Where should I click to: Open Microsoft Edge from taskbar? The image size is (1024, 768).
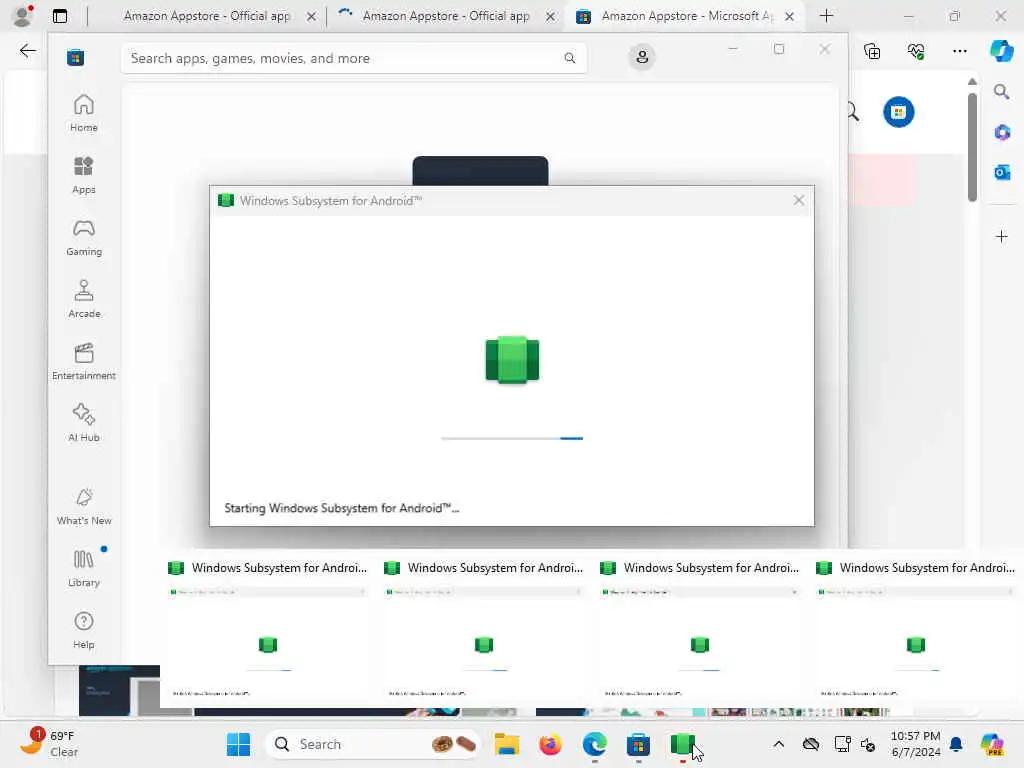tap(594, 744)
